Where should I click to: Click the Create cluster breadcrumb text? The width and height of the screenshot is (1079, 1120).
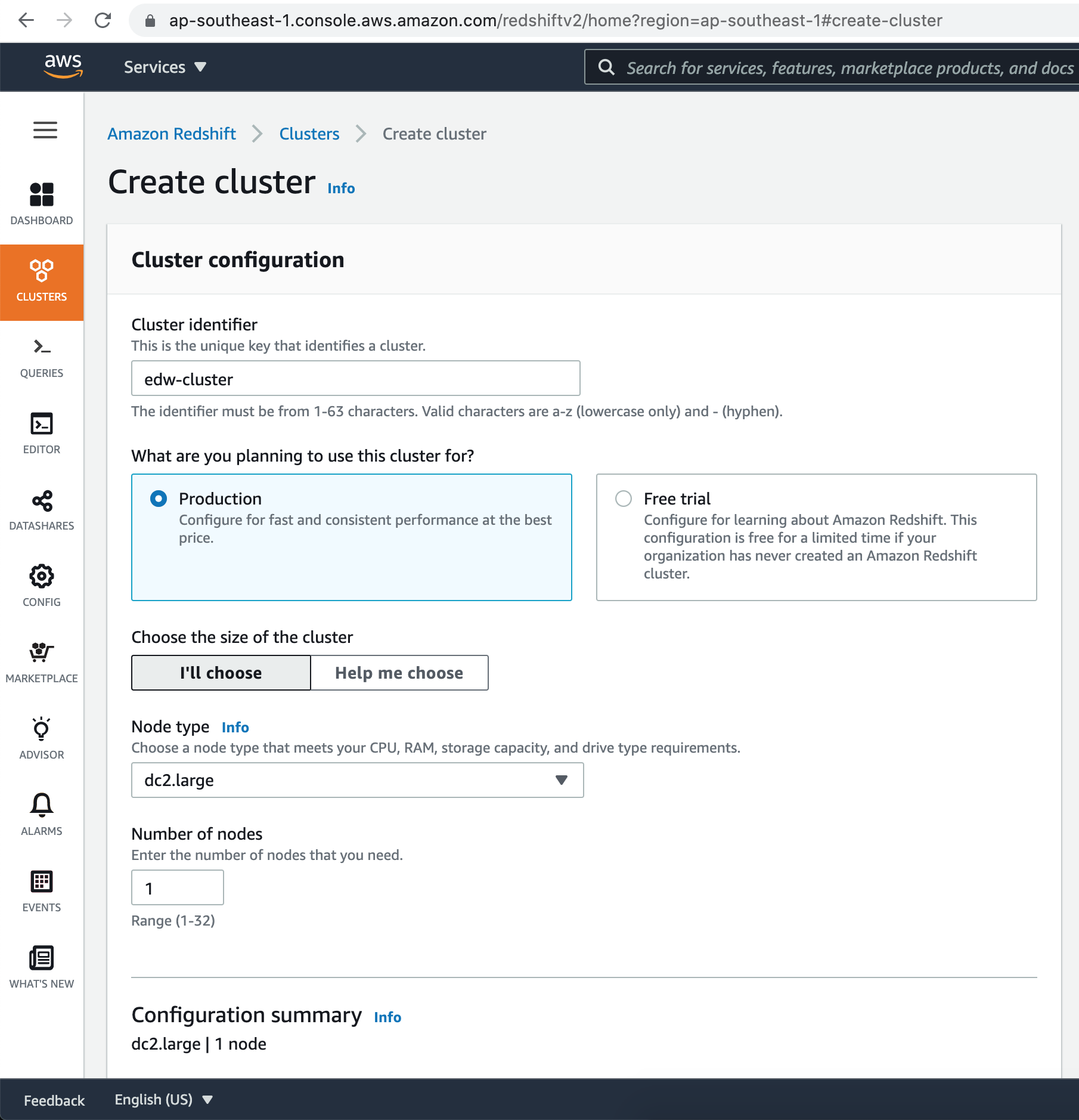click(435, 134)
